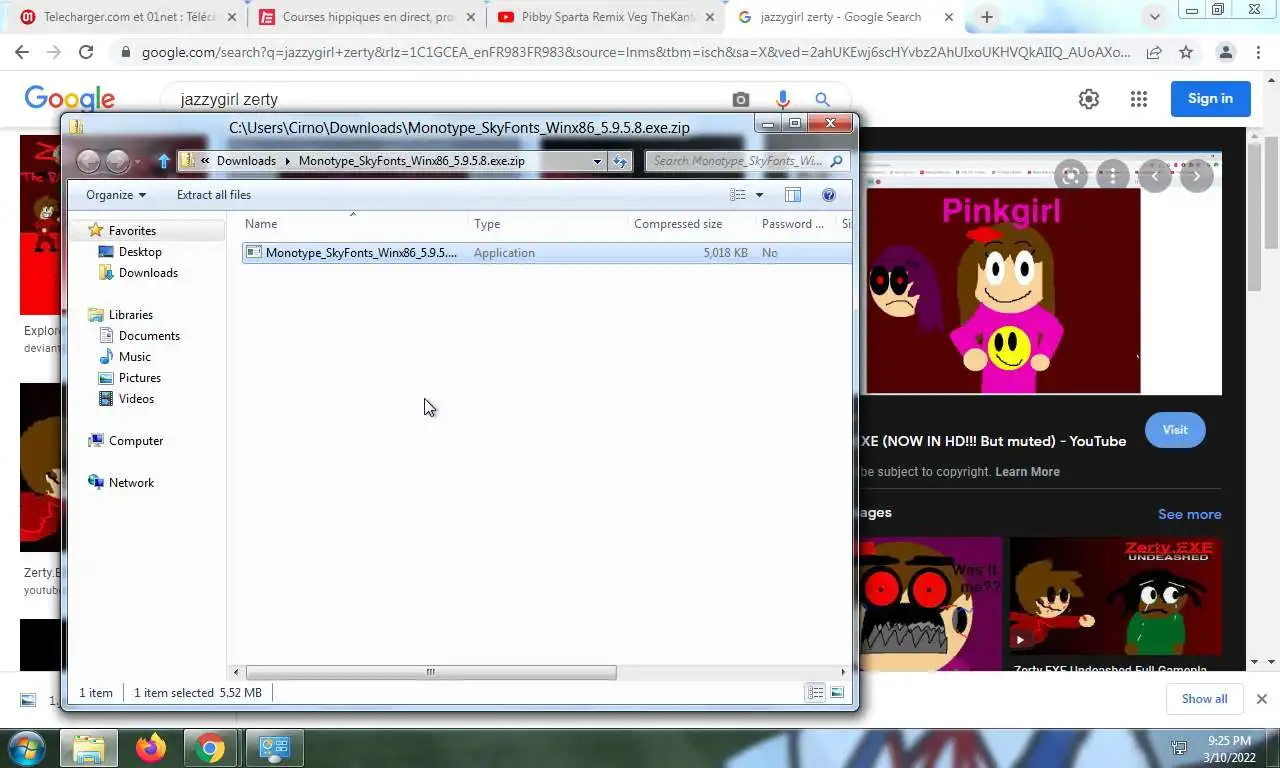Search by image camera icon on Google

click(x=740, y=99)
